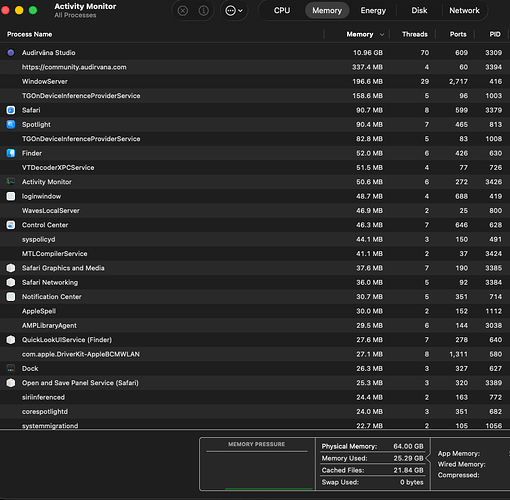Click PID 3379 in the Safari row
This screenshot has height=500, width=510.
pyautogui.click(x=493, y=110)
